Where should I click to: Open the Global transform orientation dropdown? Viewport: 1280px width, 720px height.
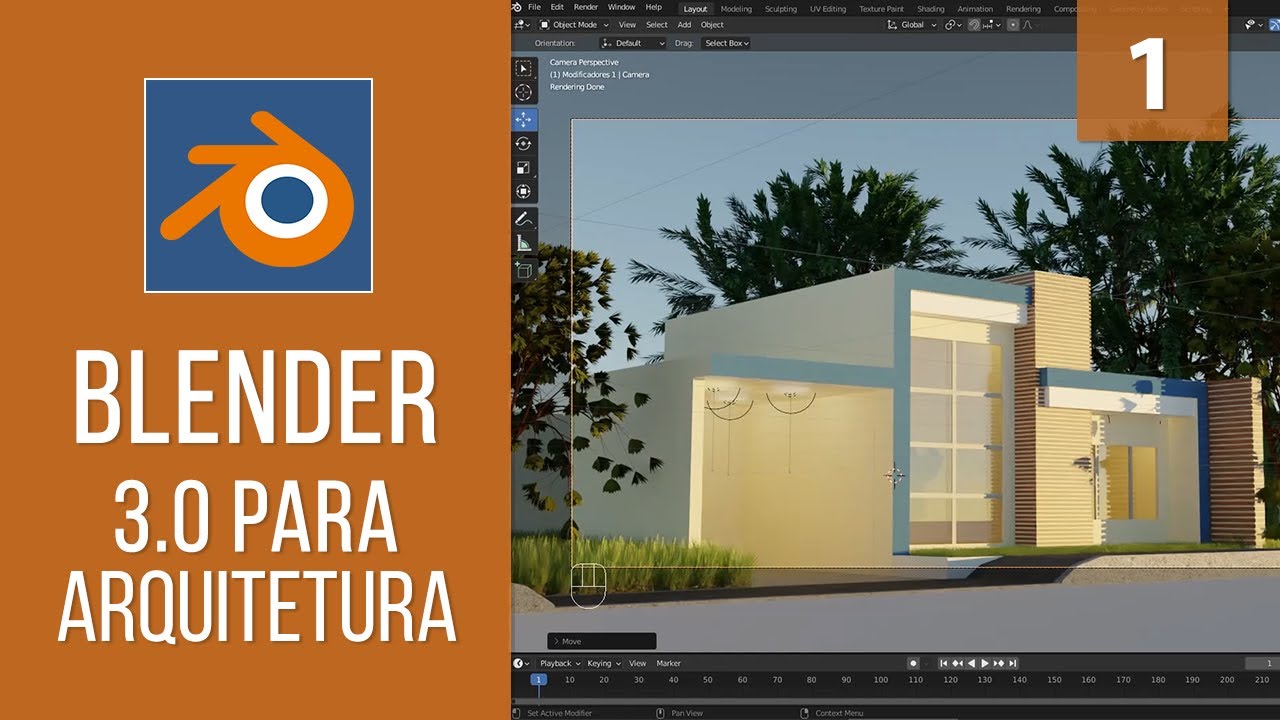pyautogui.click(x=912, y=25)
